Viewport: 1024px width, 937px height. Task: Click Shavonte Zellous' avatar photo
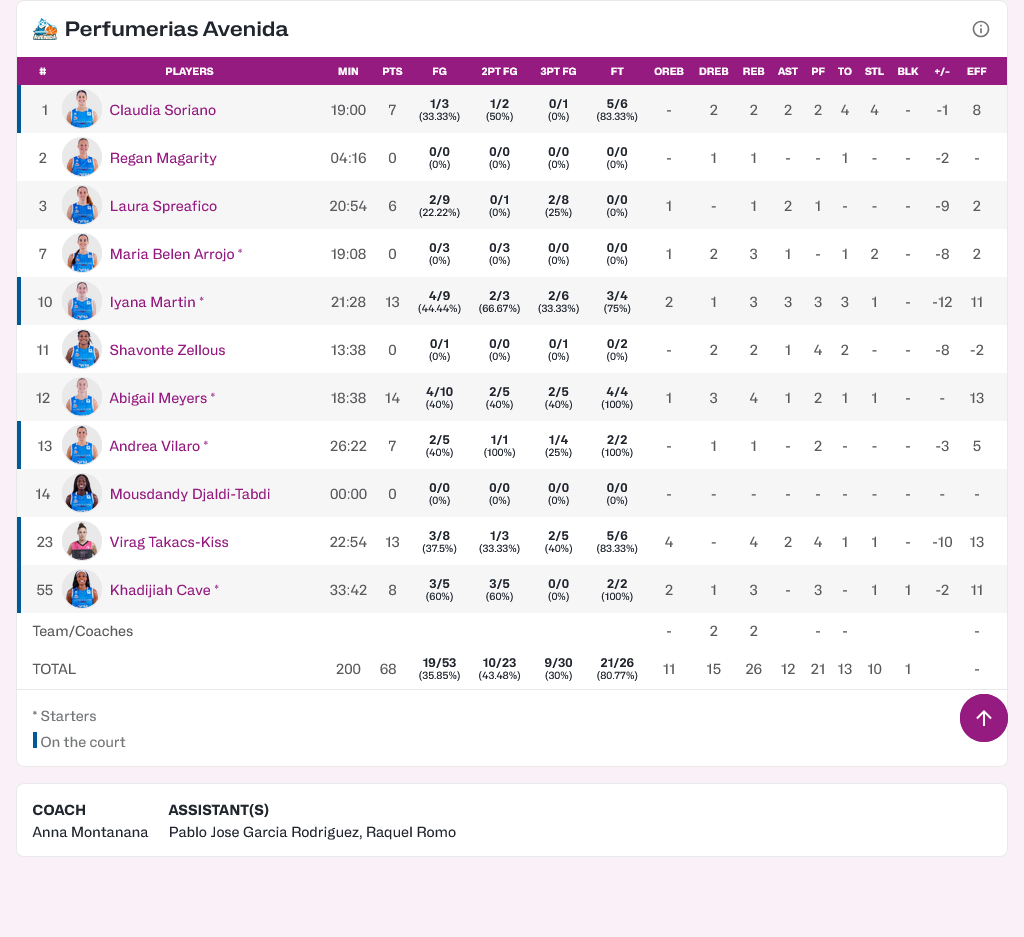click(x=82, y=350)
